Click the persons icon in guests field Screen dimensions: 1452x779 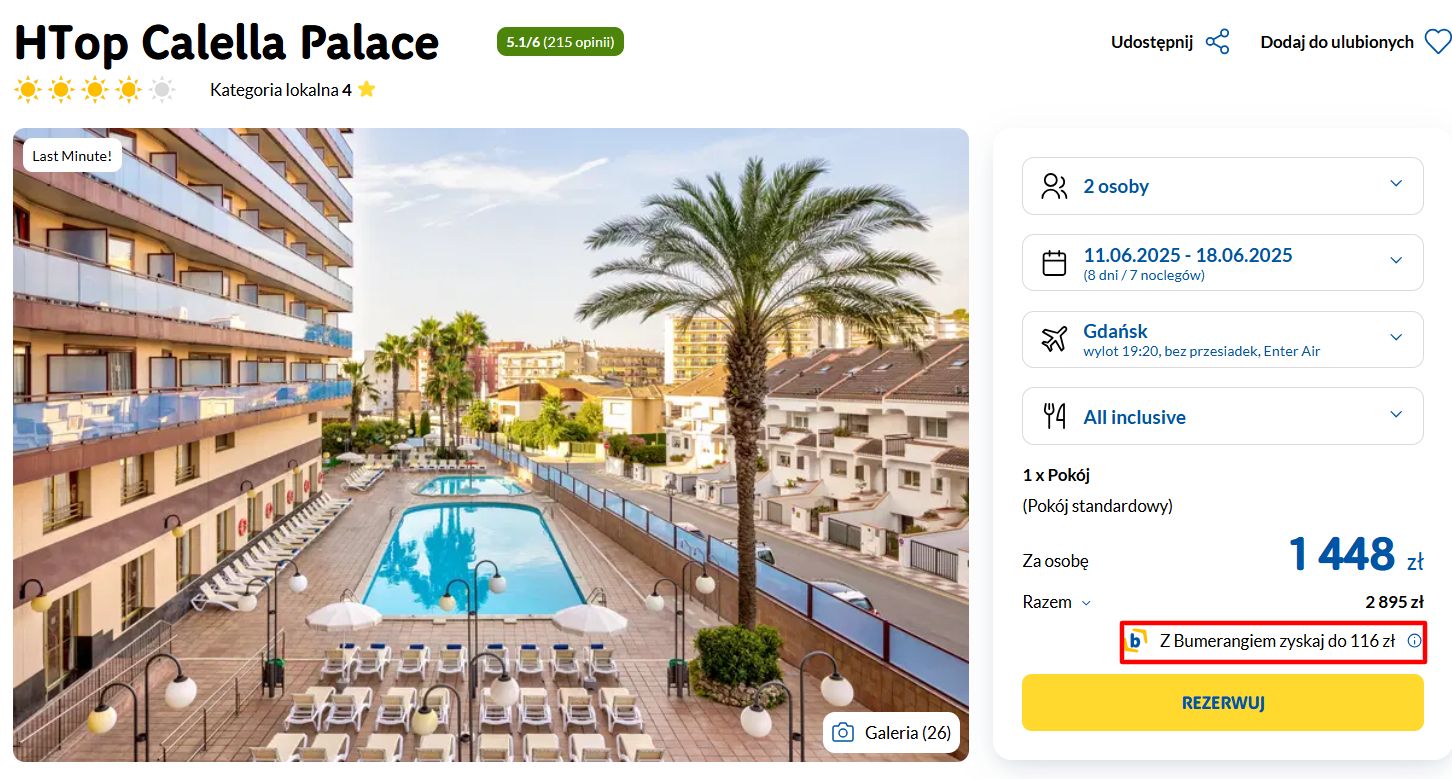(1054, 186)
